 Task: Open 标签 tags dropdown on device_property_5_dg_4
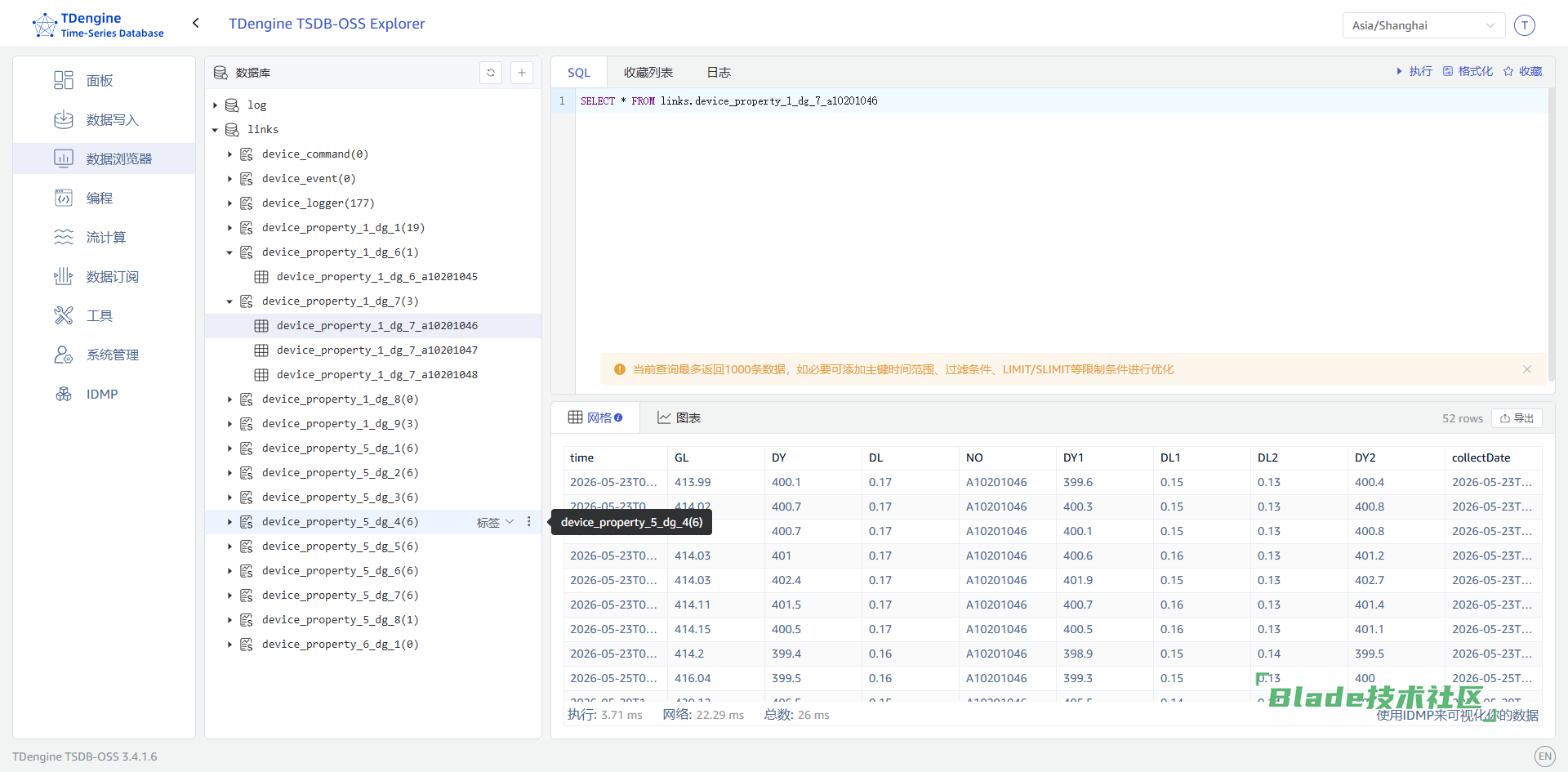coord(496,522)
